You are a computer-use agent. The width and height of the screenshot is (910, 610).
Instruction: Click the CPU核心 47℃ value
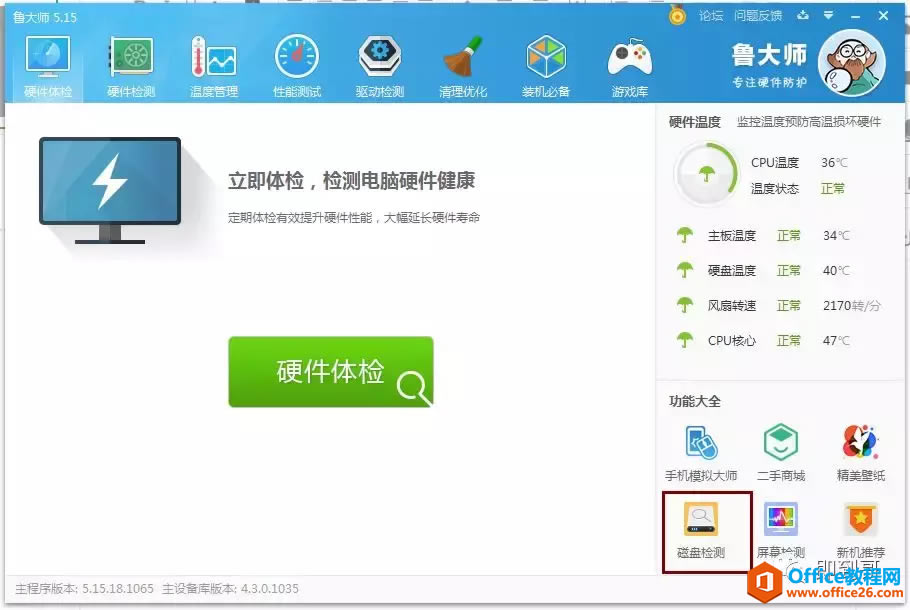[x=836, y=340]
